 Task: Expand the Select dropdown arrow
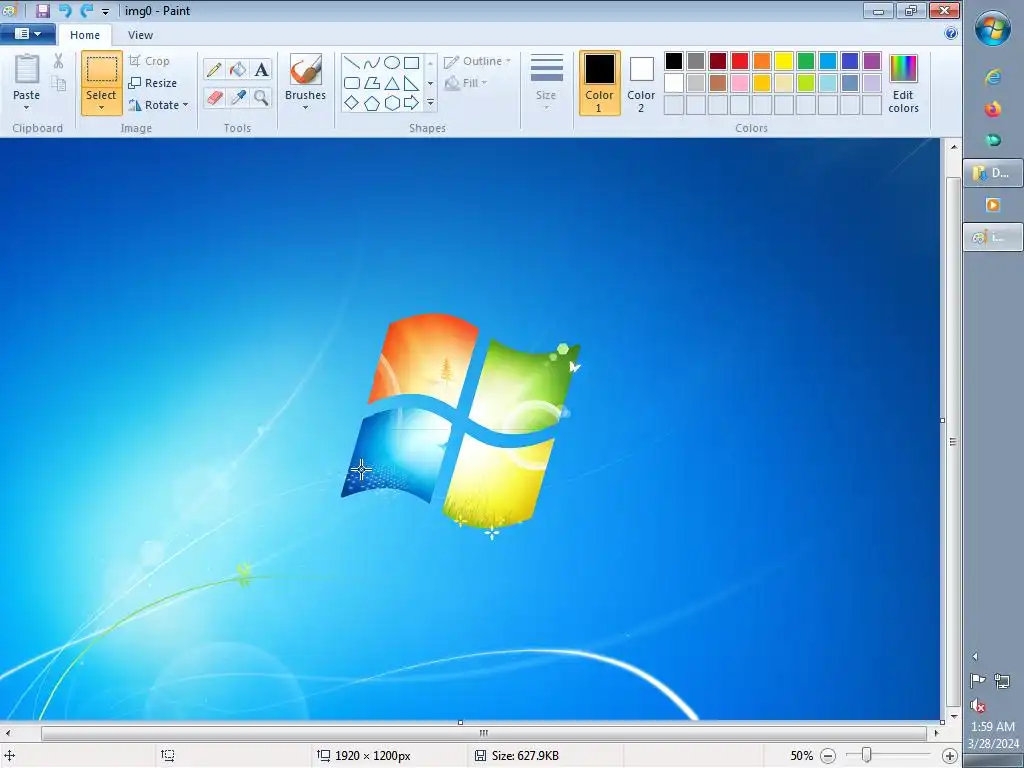[101, 108]
